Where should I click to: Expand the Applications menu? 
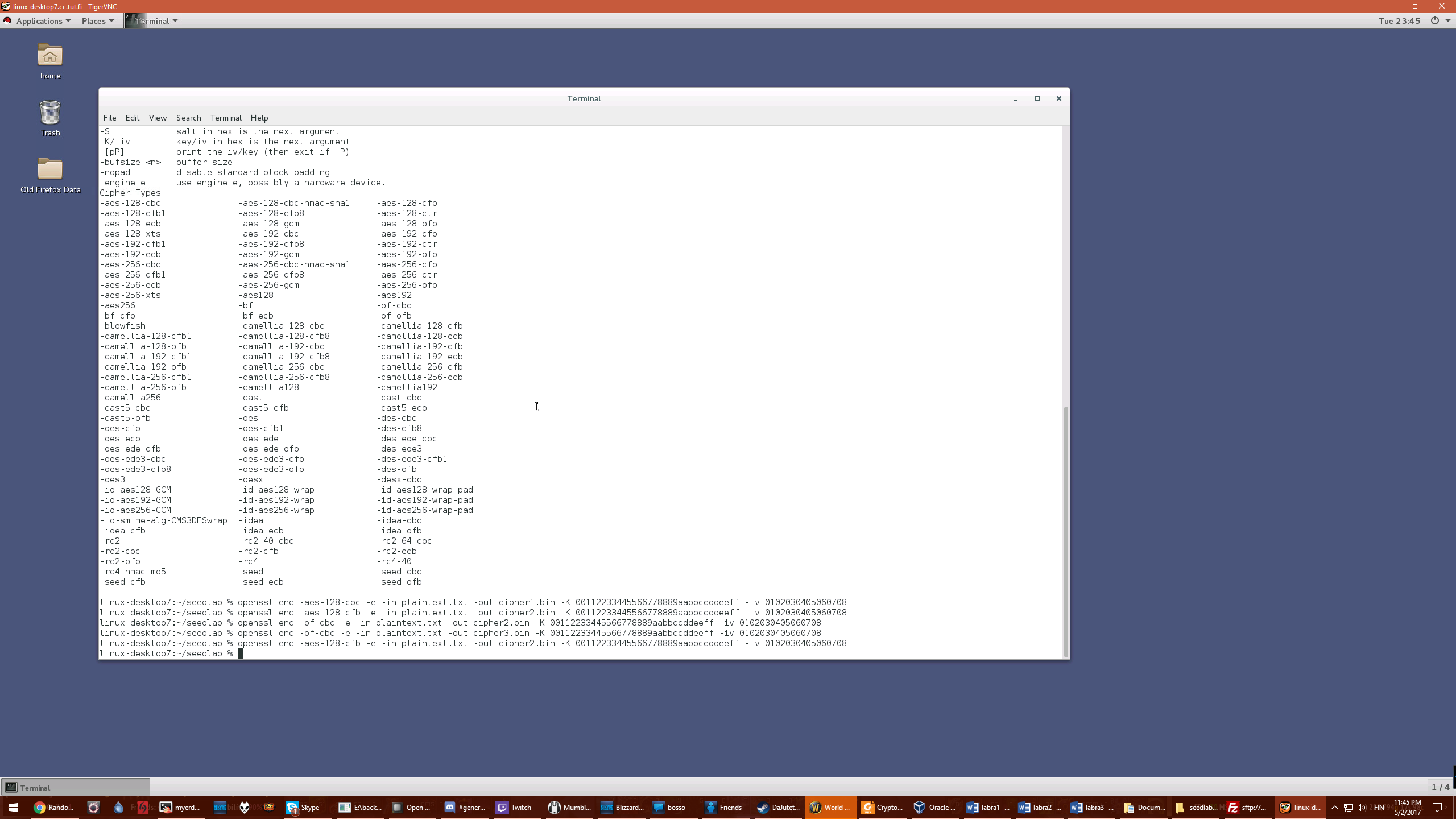pos(39,21)
